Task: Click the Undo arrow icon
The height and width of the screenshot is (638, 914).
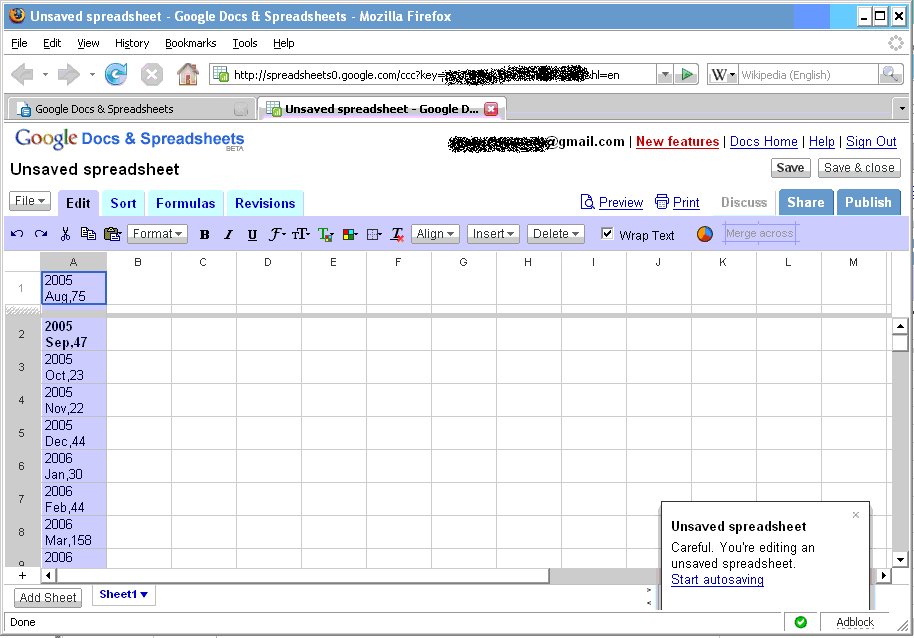Action: coord(17,234)
